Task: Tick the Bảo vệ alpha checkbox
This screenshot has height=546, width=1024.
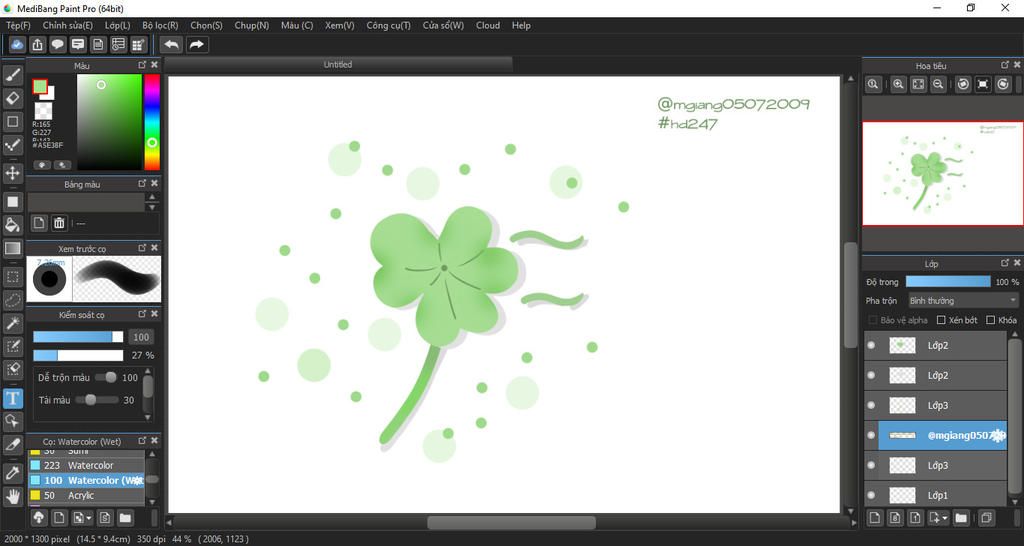Action: pyautogui.click(x=872, y=320)
